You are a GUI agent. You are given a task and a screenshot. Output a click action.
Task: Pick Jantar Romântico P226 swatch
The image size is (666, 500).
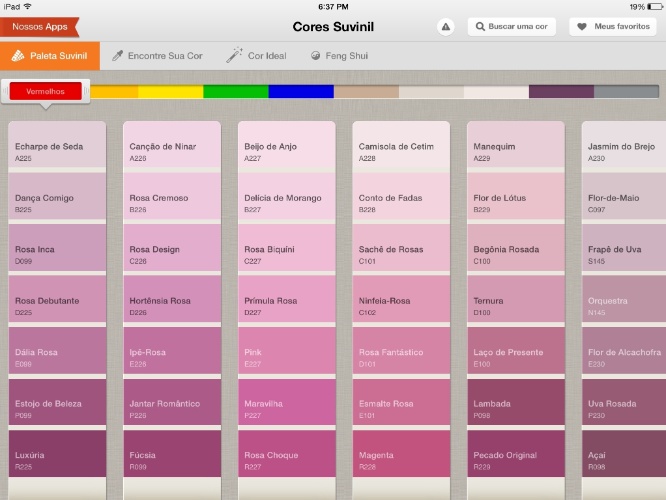(172, 402)
